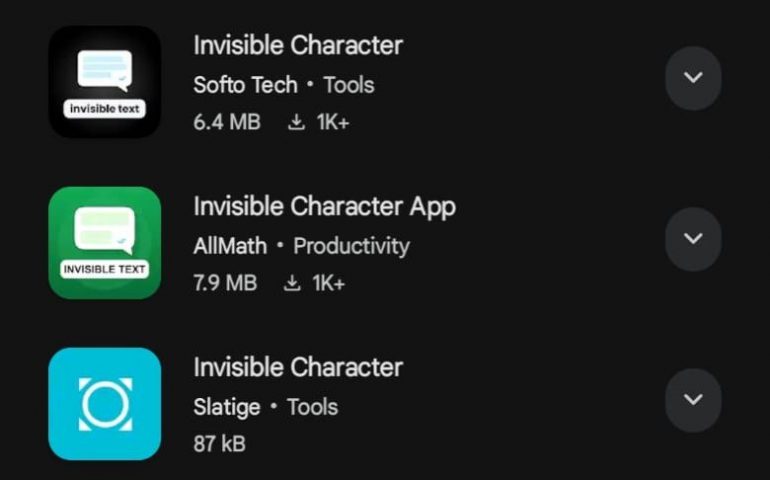Open the Softo Tech Invisible Character title
The width and height of the screenshot is (770, 480).
(298, 45)
